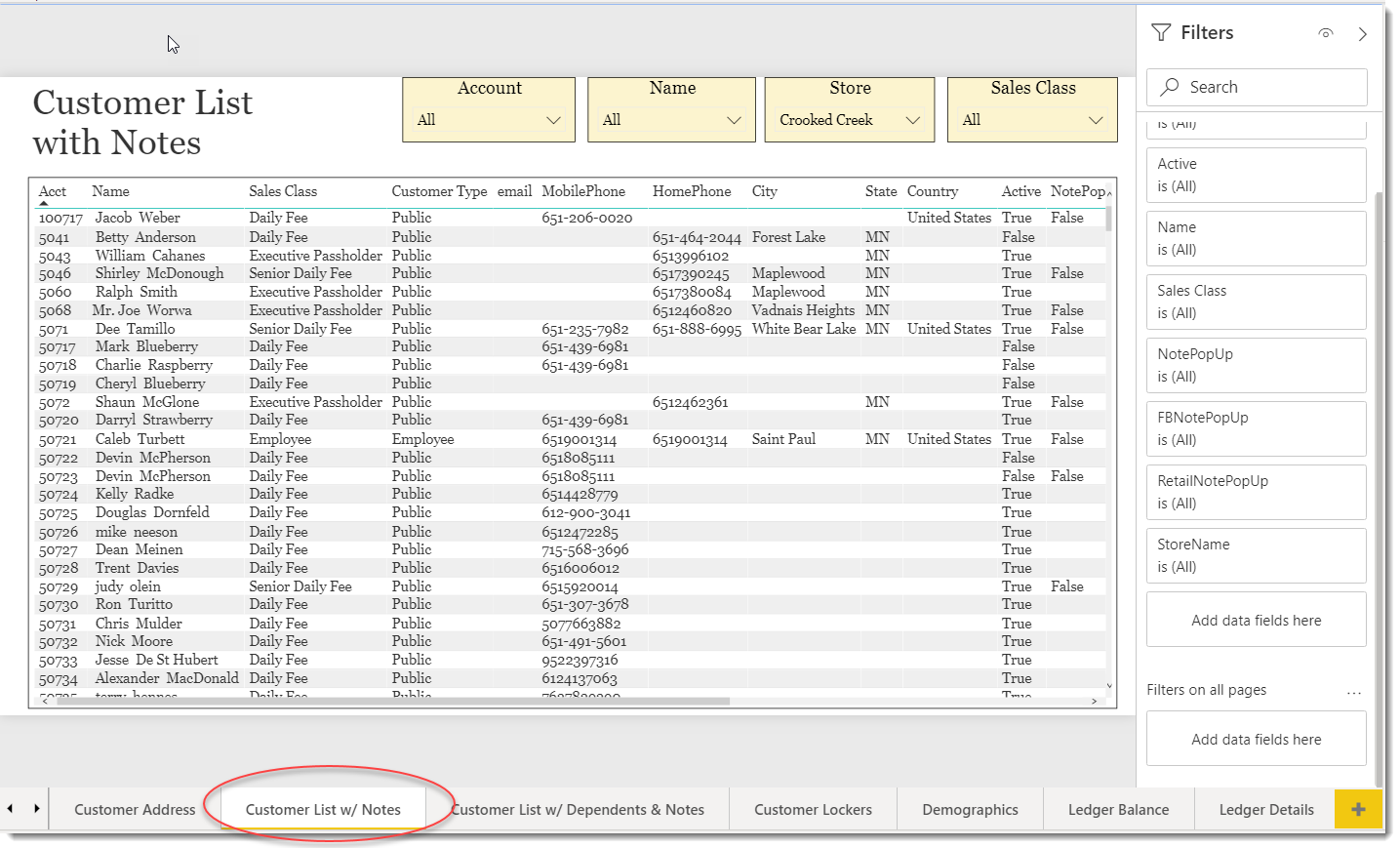1400x848 pixels.
Task: Select the Customer List w/ Notes tab
Action: (x=323, y=809)
